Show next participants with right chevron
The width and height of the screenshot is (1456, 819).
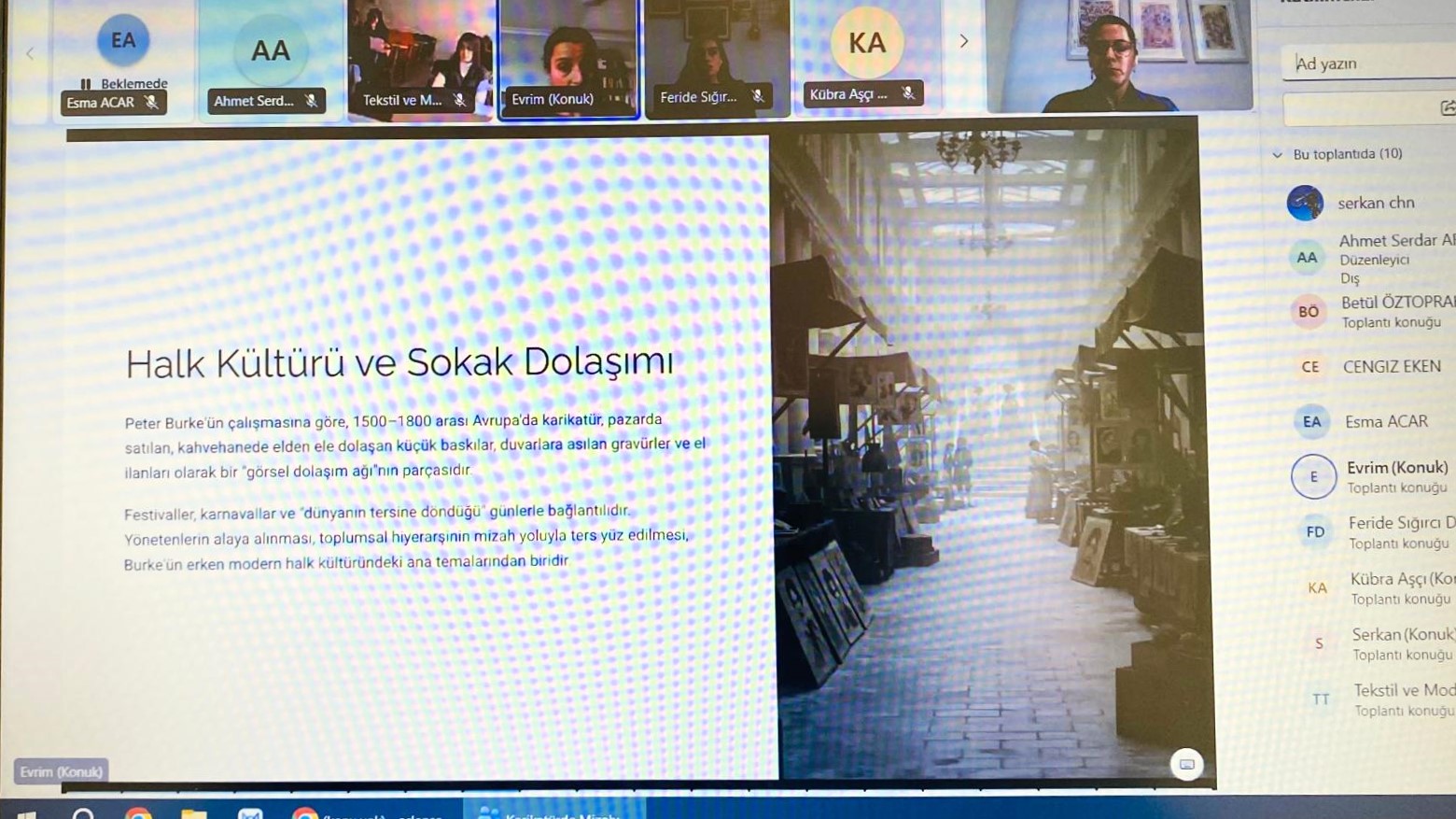pos(964,41)
